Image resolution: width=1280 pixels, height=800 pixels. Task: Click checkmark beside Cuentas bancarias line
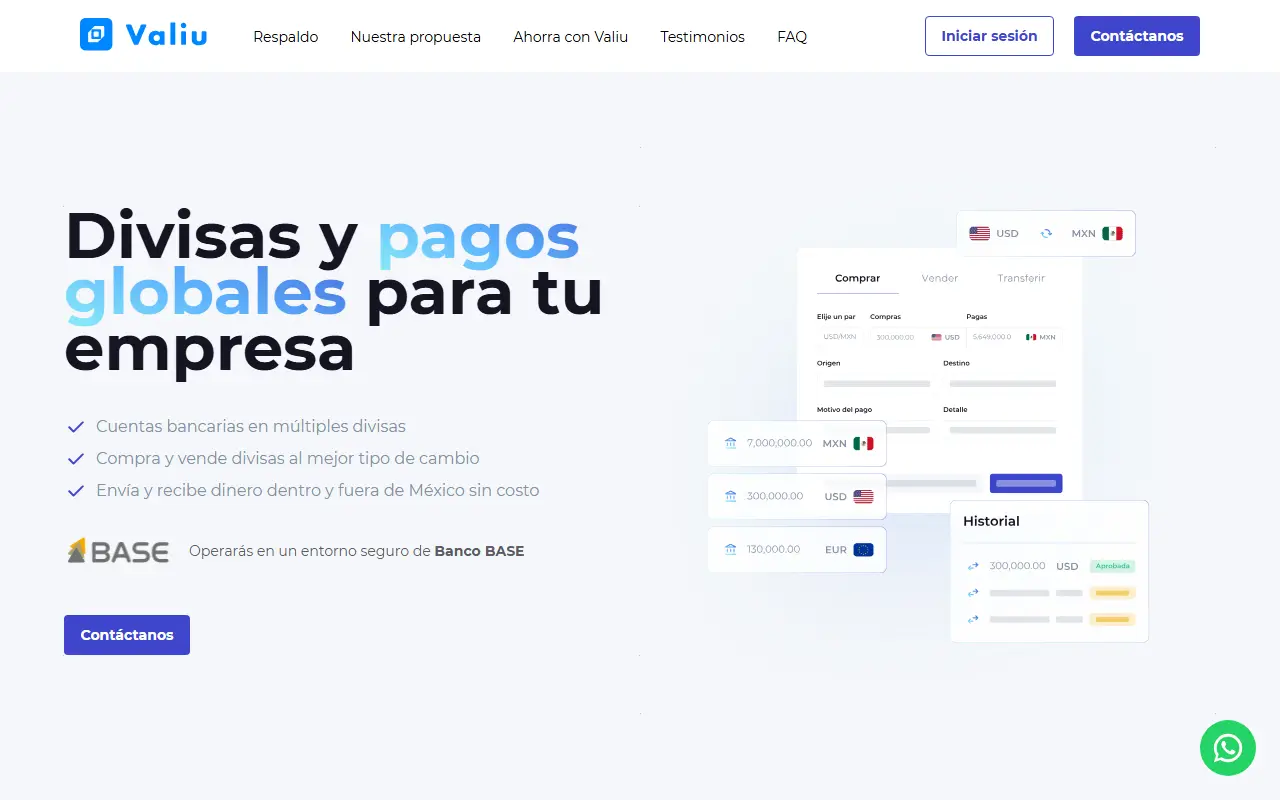click(75, 427)
